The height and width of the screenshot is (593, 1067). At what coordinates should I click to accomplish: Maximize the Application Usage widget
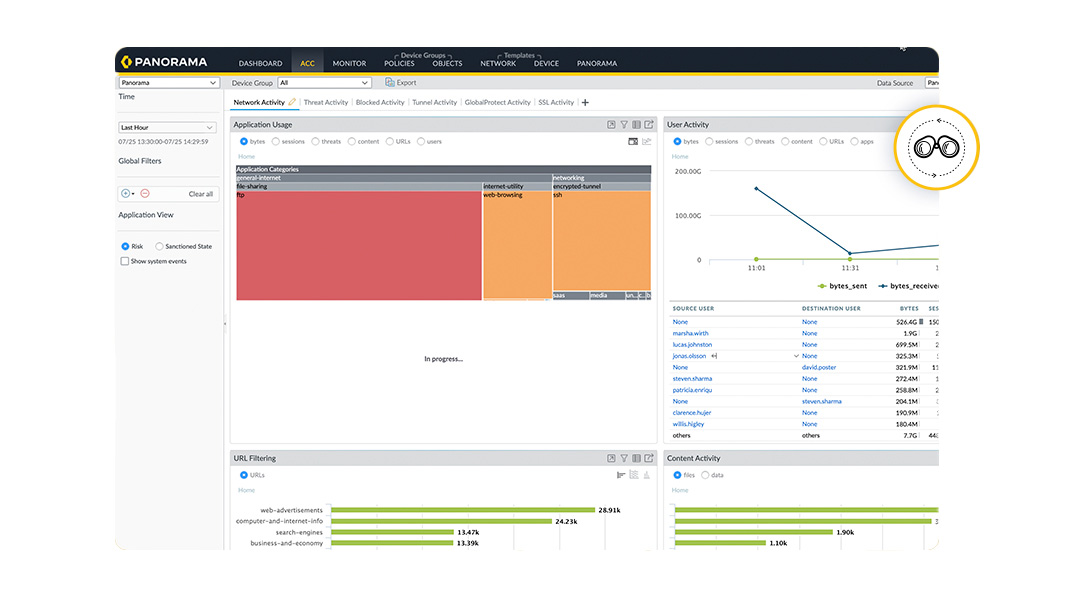coord(611,124)
